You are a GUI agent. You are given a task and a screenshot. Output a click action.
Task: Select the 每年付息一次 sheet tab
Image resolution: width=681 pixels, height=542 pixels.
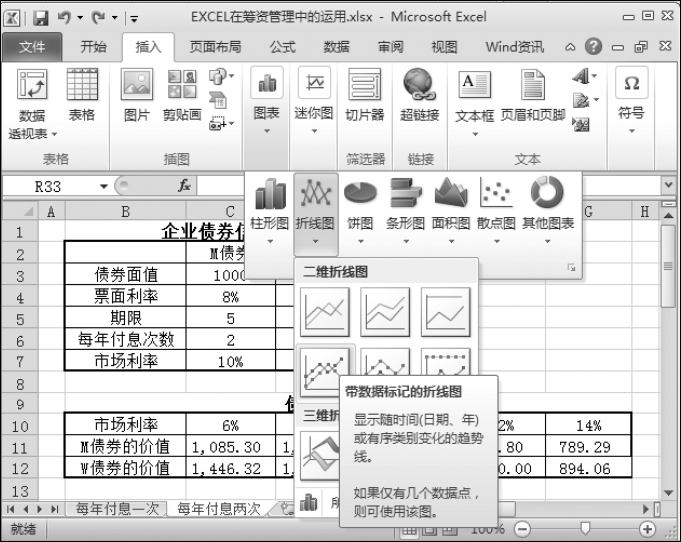pyautogui.click(x=117, y=509)
